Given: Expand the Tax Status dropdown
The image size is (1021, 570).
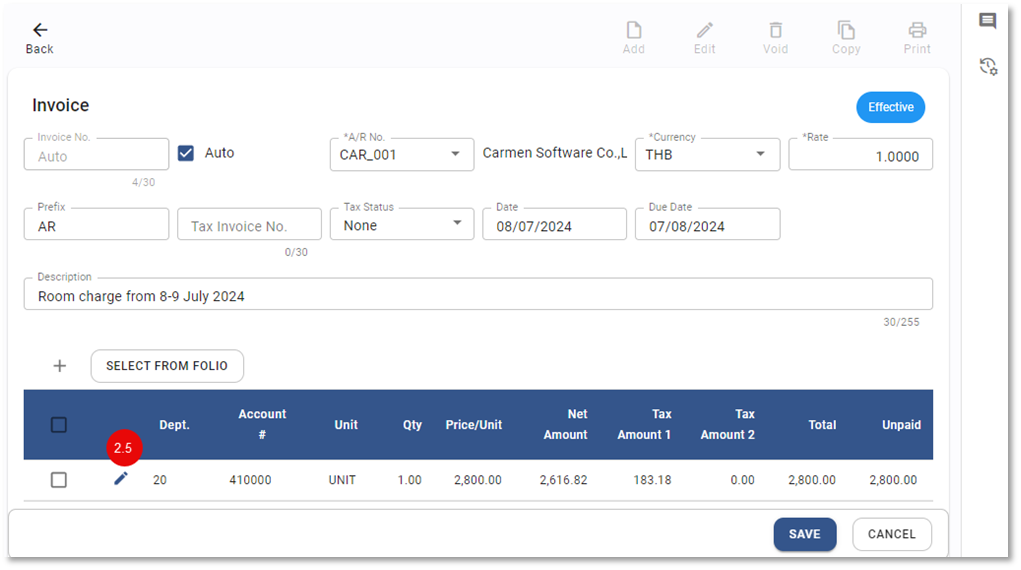Looking at the screenshot, I should pyautogui.click(x=455, y=224).
